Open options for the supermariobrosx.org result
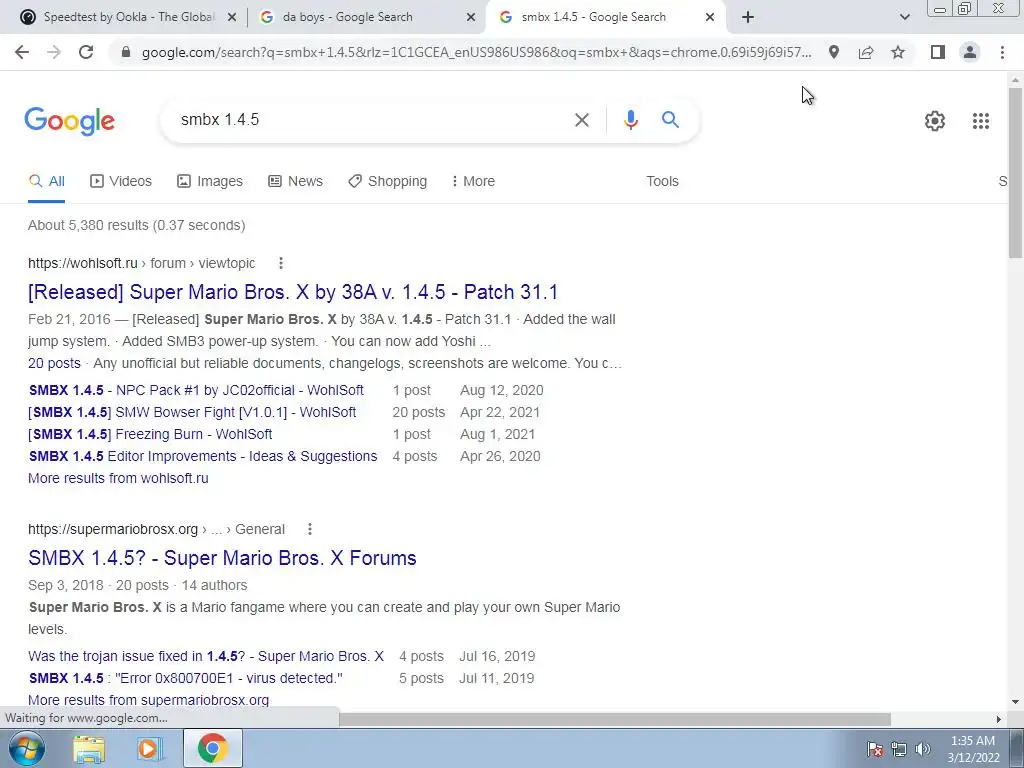This screenshot has height=768, width=1024. (310, 529)
